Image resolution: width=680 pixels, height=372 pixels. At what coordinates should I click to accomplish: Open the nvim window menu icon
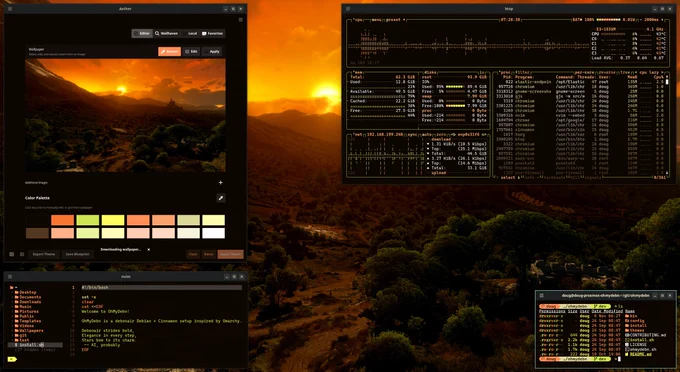[x=10, y=277]
